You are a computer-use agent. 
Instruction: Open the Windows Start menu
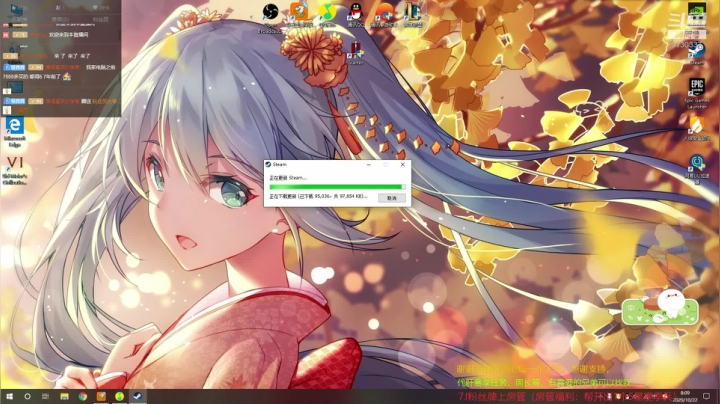coord(9,396)
